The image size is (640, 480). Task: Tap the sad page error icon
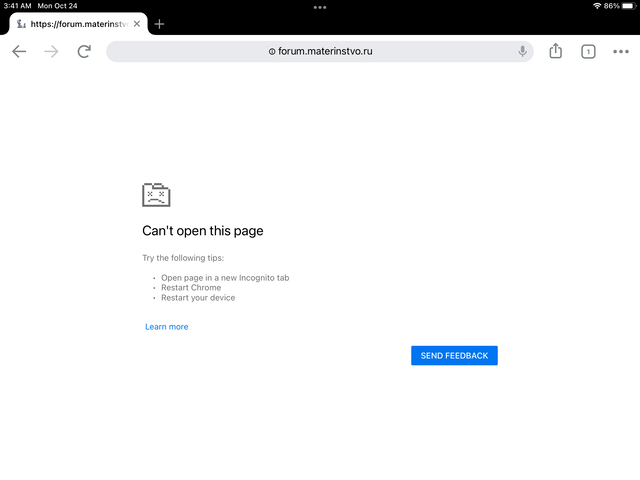tap(156, 195)
